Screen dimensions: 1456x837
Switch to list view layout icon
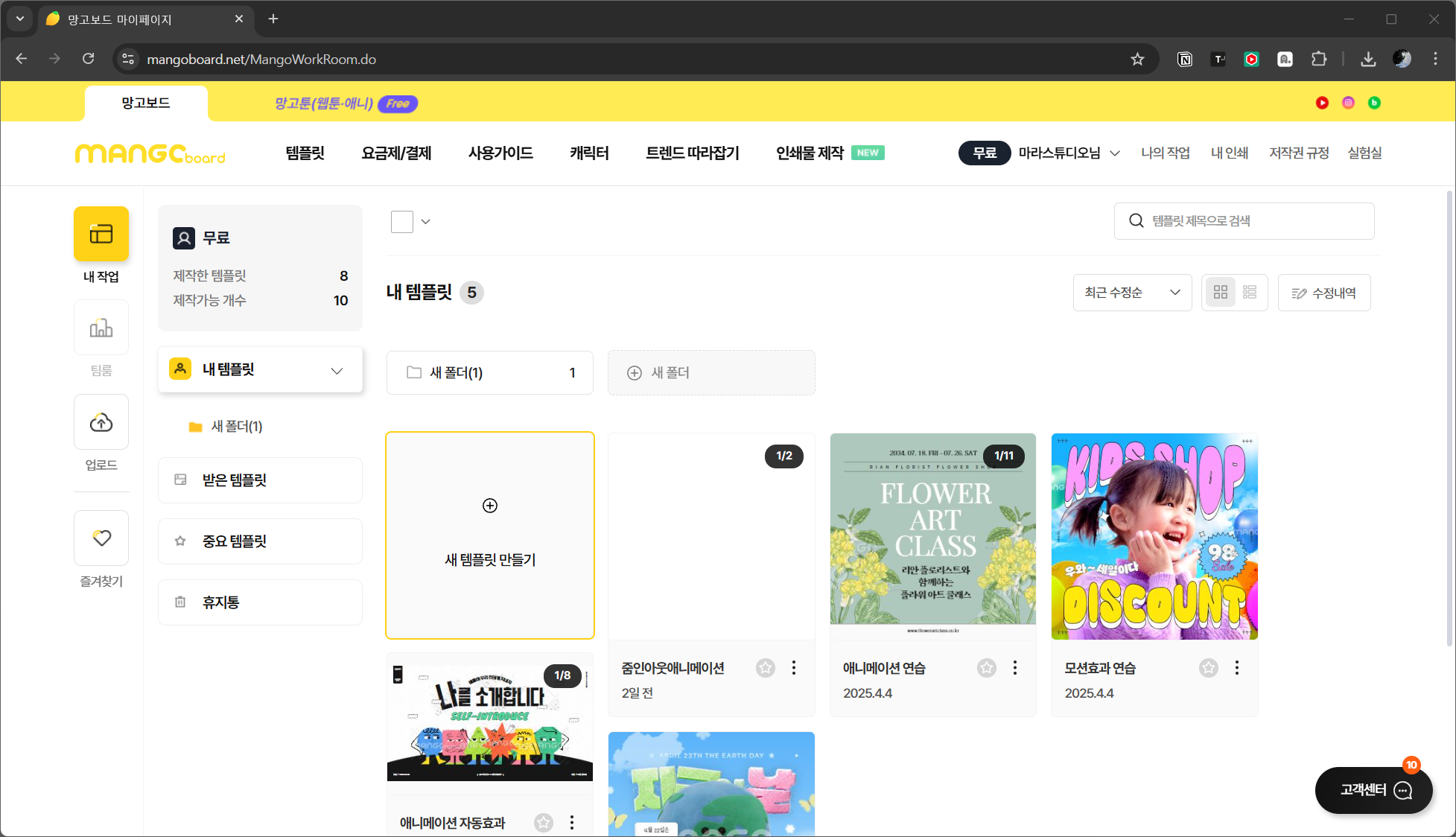(1250, 293)
